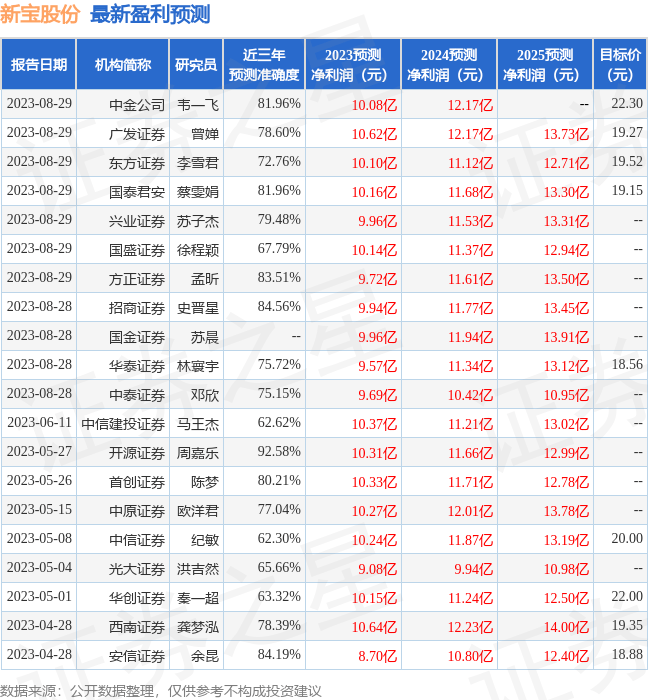
Task: Open the 中信建投证券 row entry
Action: pyautogui.click(x=123, y=424)
